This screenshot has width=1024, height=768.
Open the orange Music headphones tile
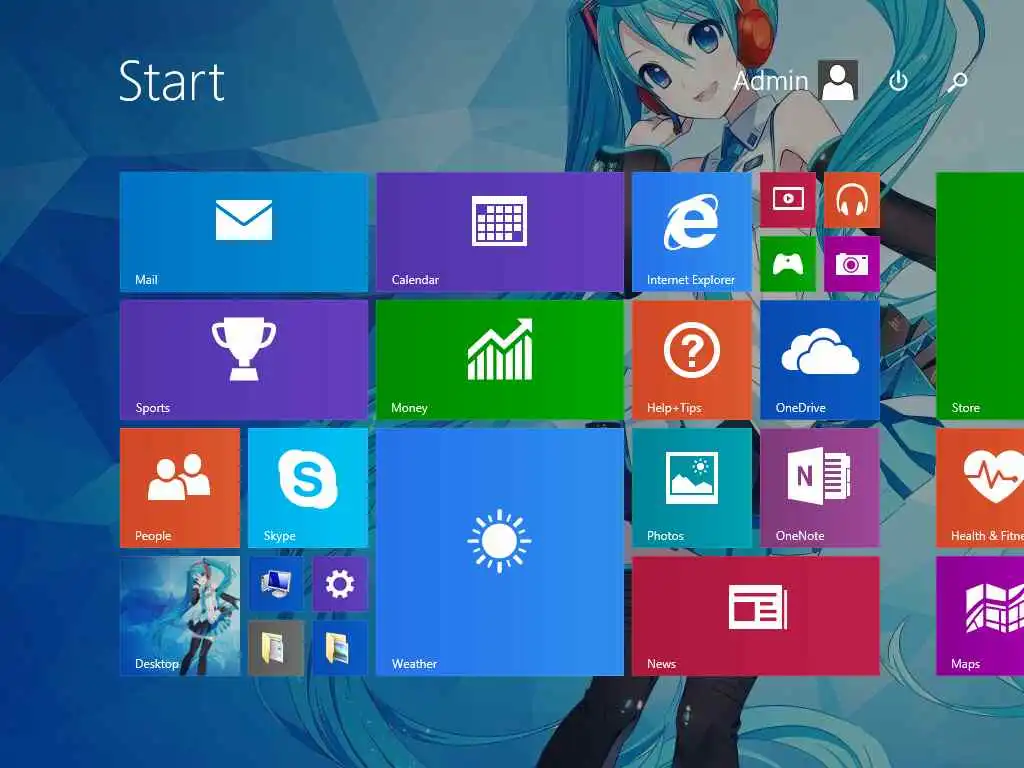coord(852,200)
